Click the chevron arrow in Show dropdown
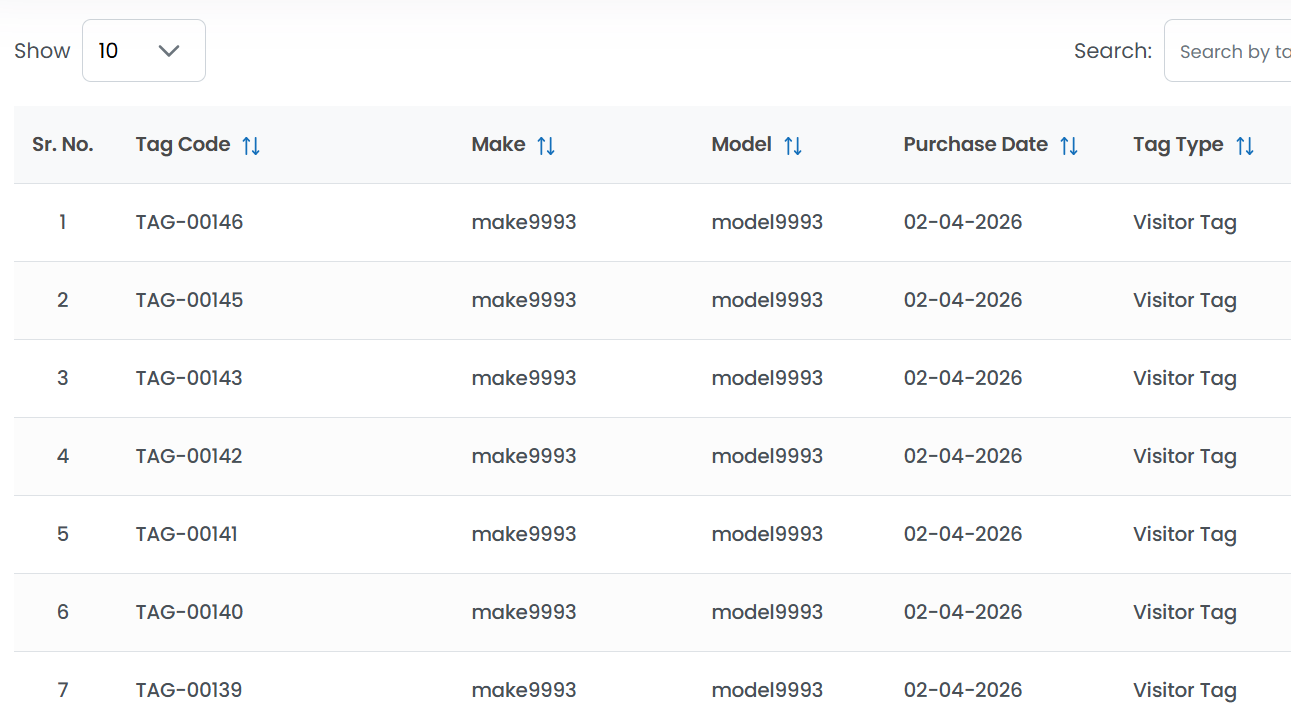 point(169,51)
